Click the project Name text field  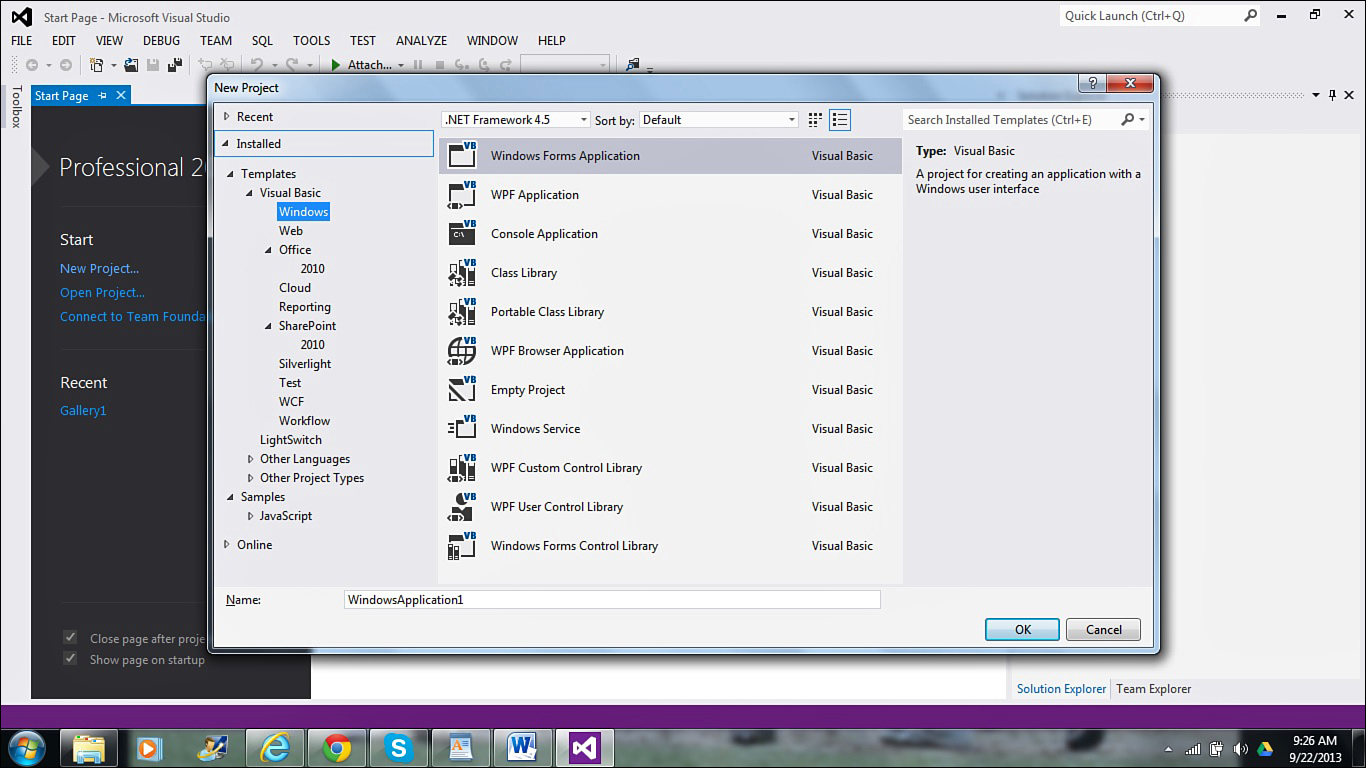612,600
